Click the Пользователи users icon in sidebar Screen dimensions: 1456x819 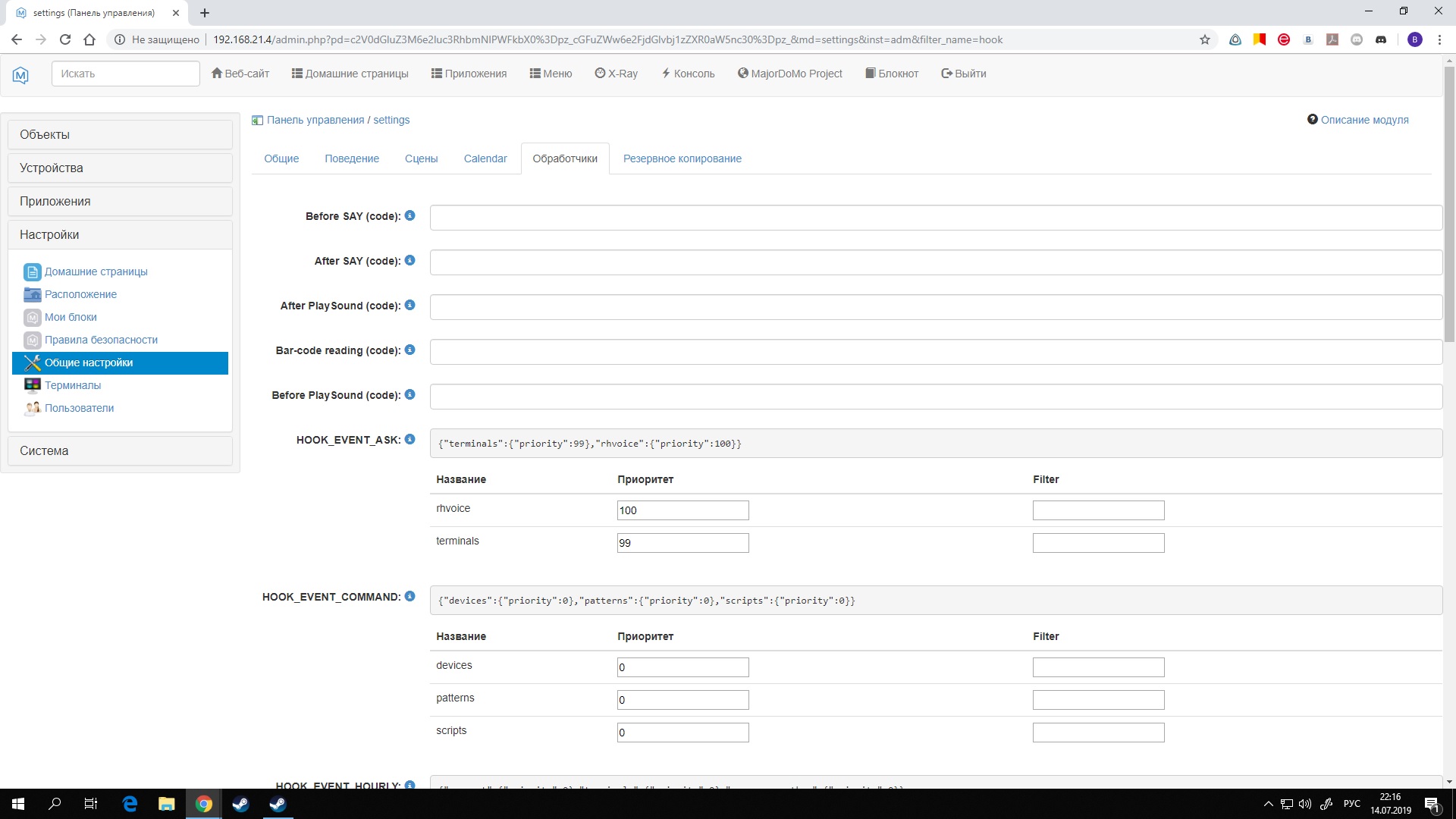[x=32, y=408]
